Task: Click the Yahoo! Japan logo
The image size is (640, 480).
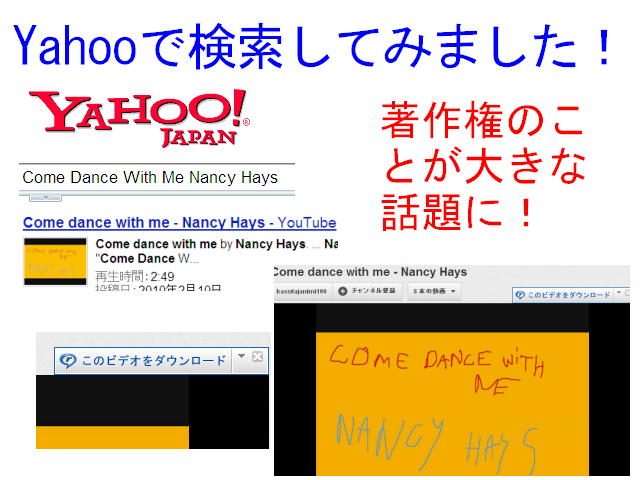Action: 139,118
